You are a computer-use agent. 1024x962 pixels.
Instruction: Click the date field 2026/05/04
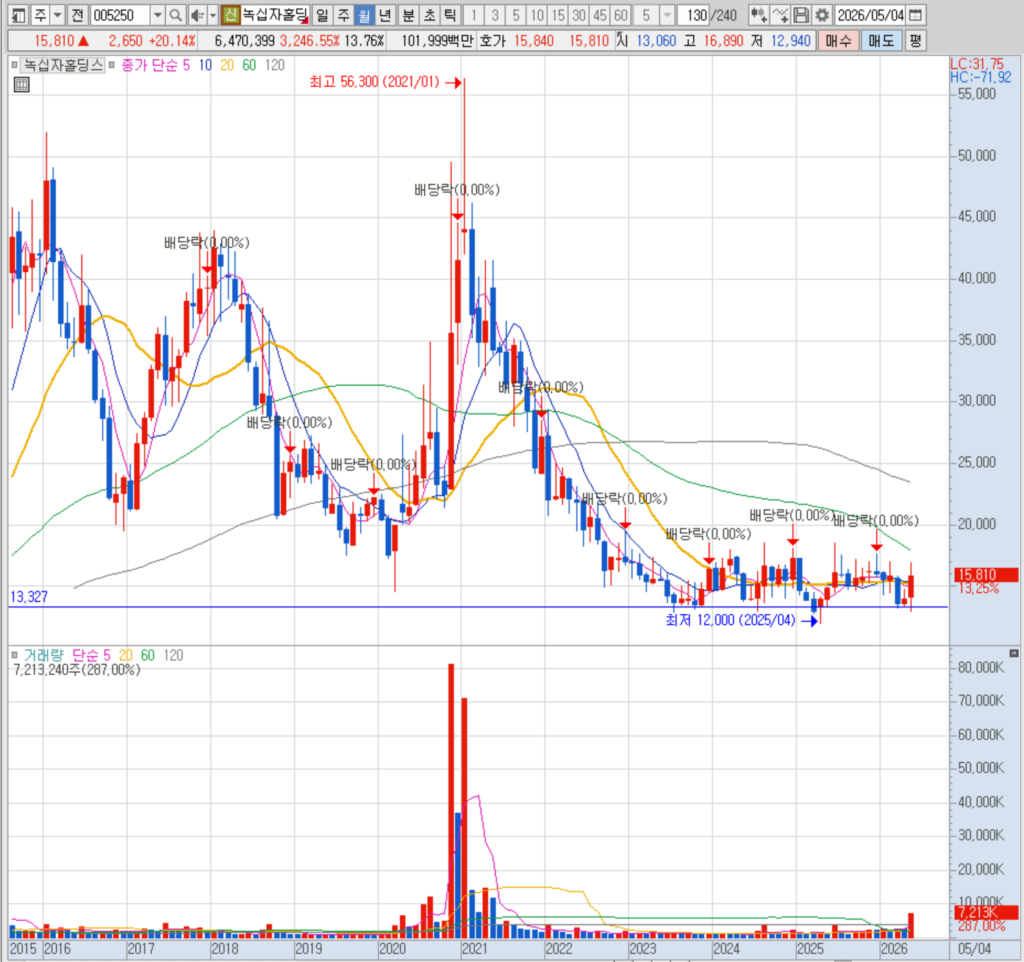870,15
